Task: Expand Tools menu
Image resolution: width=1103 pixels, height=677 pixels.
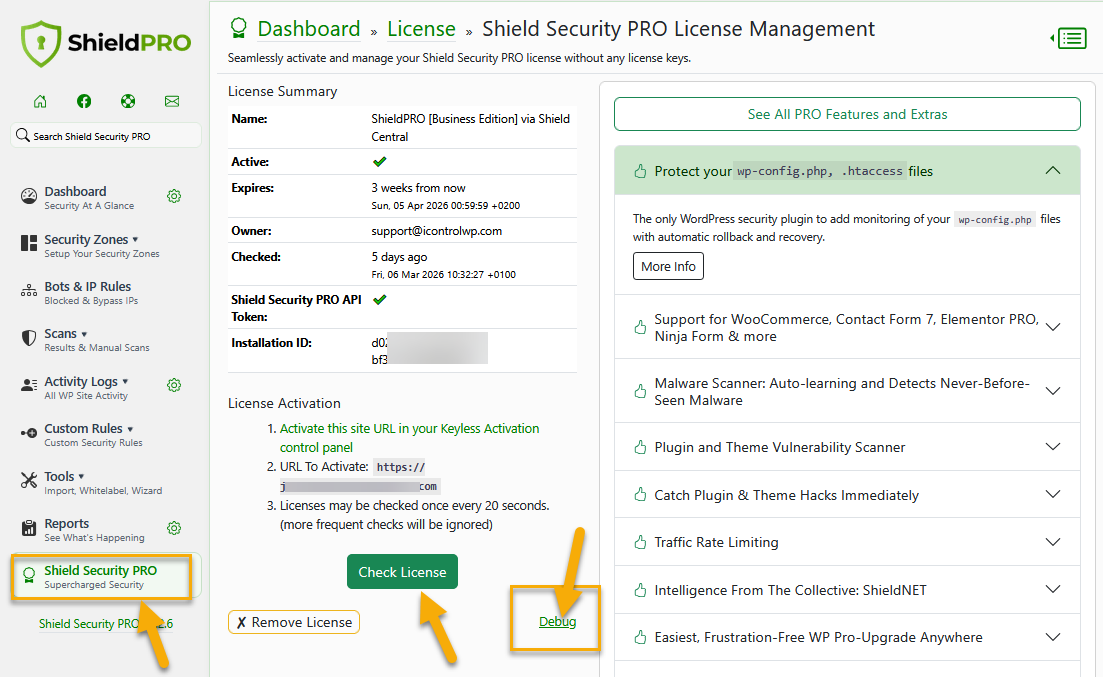Action: click(x=103, y=482)
